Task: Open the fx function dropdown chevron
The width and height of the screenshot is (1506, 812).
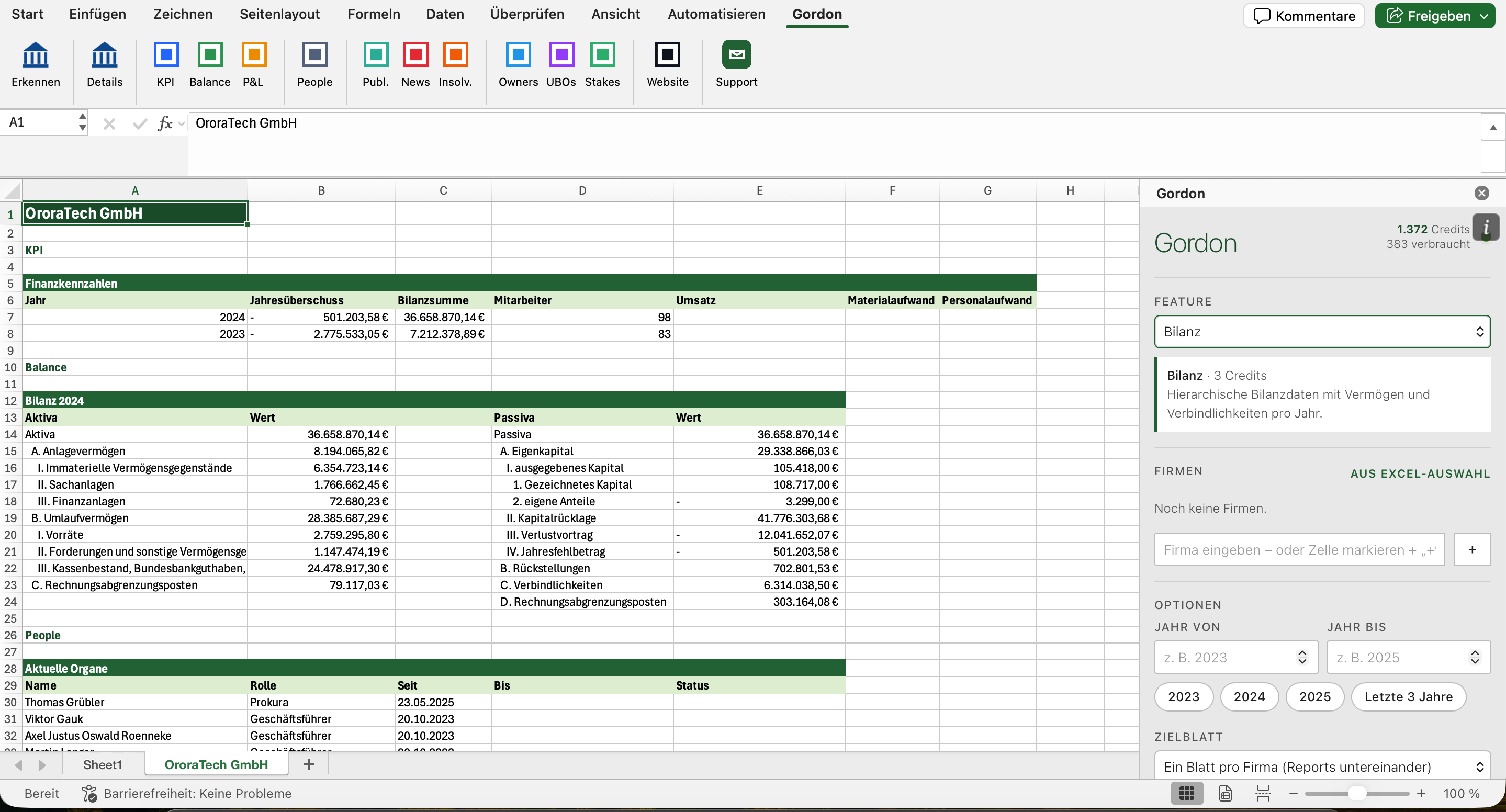Action: pyautogui.click(x=181, y=124)
